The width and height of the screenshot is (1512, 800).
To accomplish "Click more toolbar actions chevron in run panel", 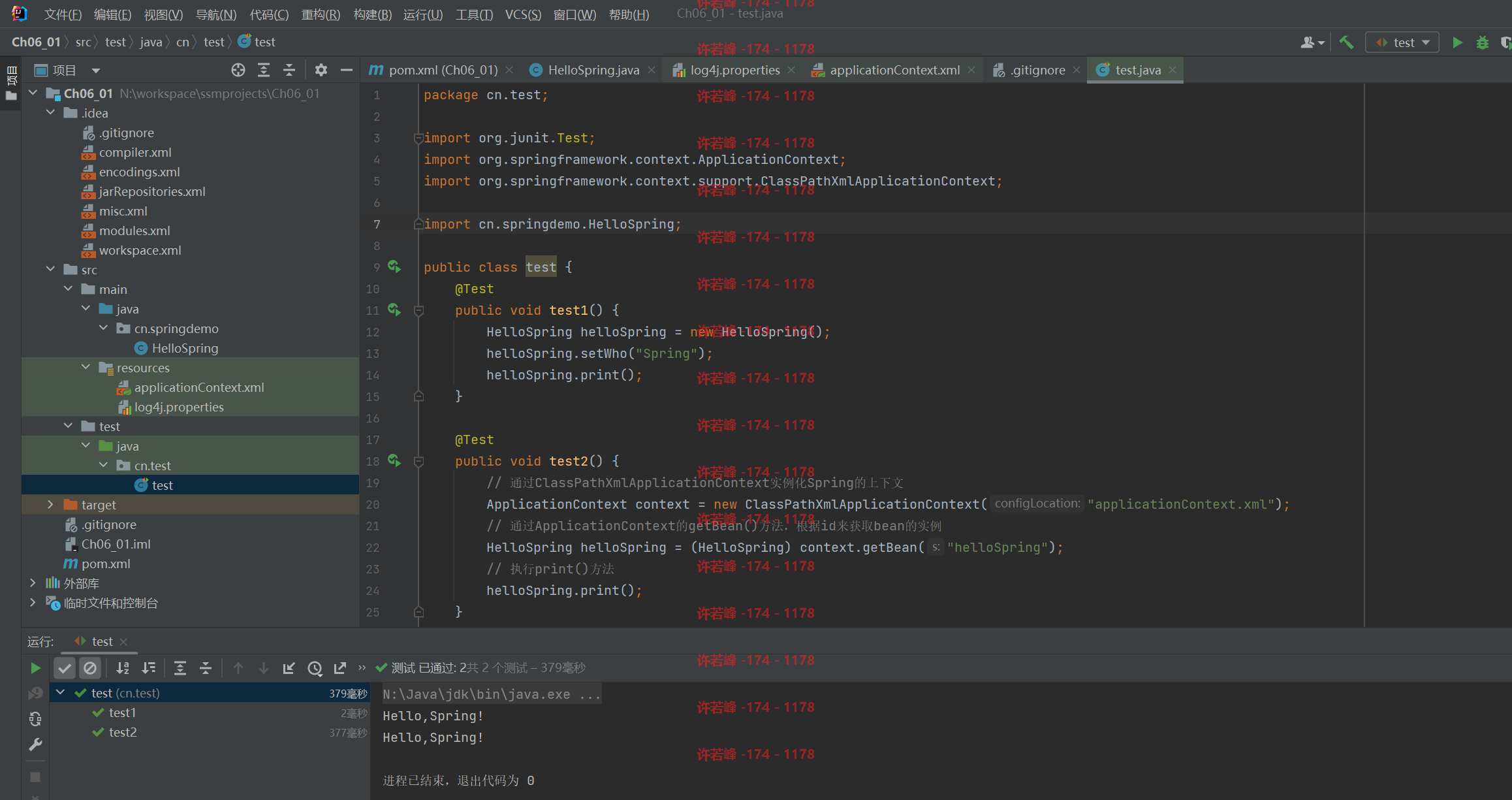I will coord(362,668).
